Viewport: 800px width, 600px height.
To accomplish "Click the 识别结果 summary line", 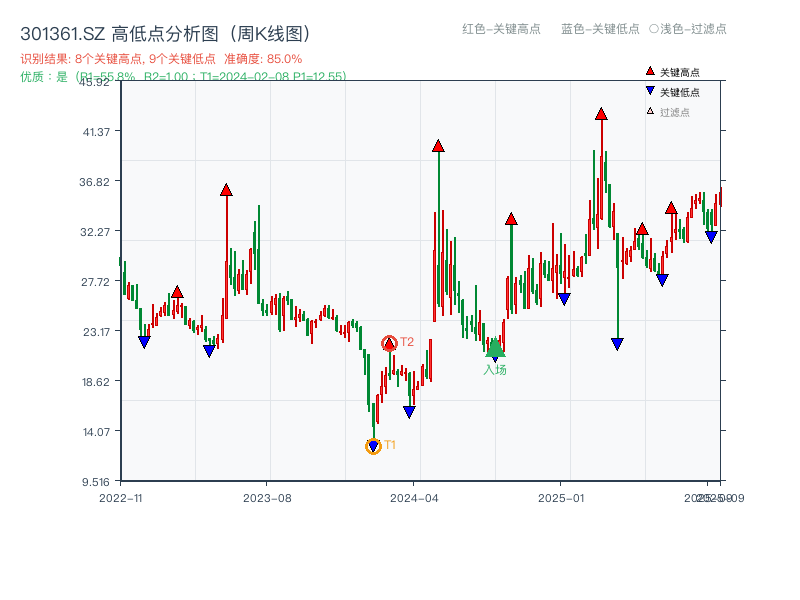I will [115, 58].
